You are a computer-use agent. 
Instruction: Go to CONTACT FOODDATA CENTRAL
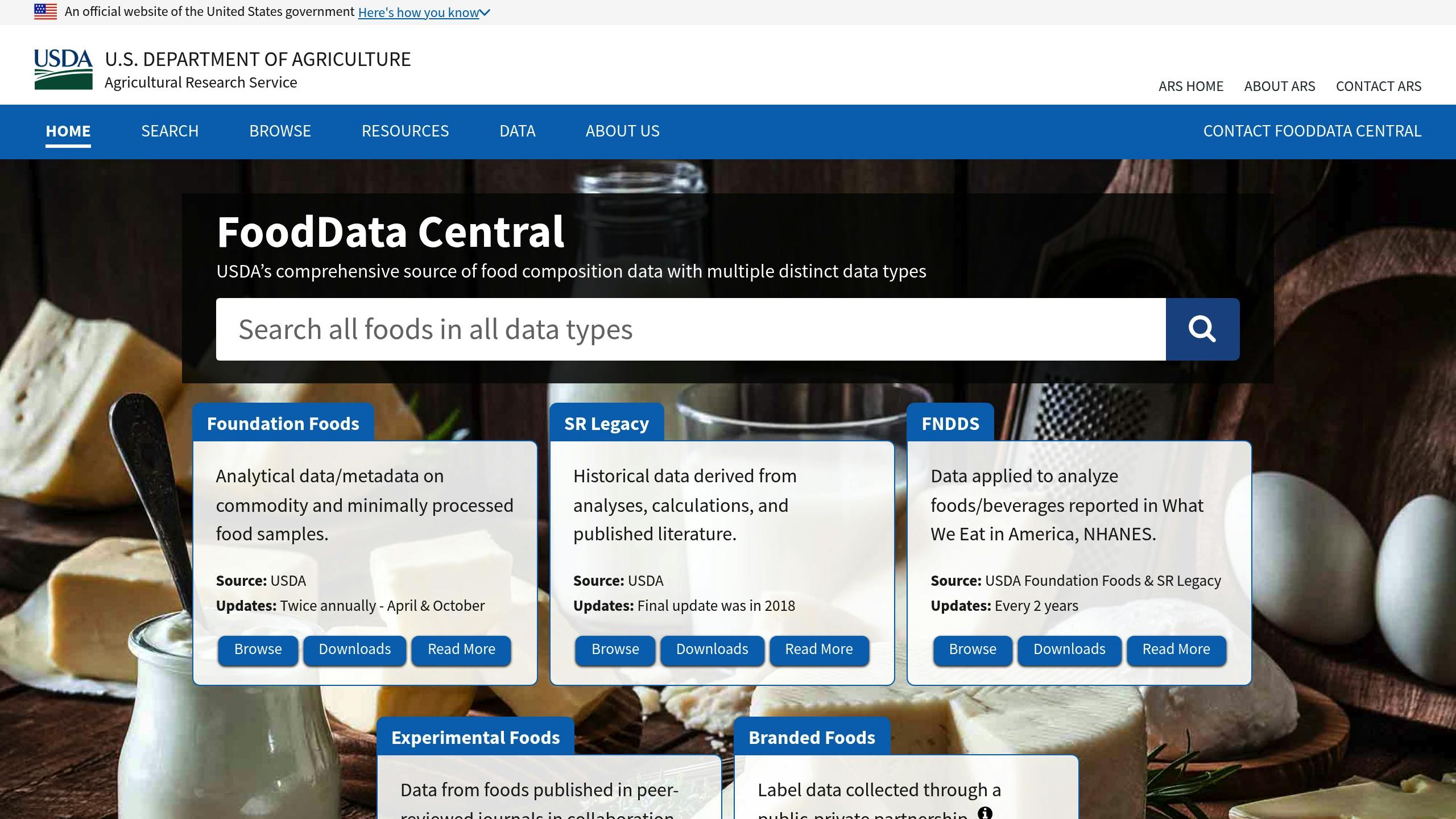1312,131
